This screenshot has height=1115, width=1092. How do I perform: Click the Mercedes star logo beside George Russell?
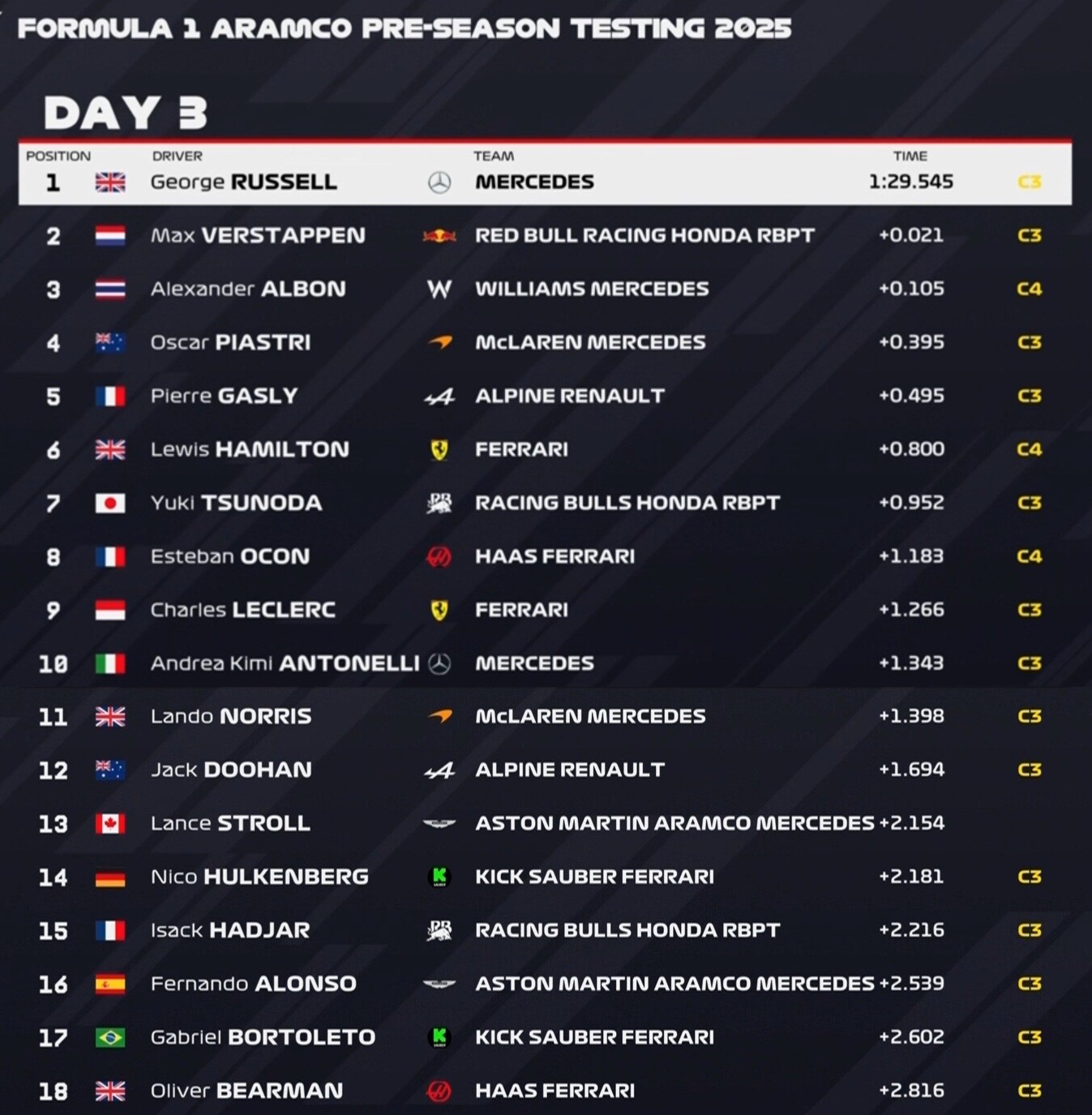[x=439, y=182]
